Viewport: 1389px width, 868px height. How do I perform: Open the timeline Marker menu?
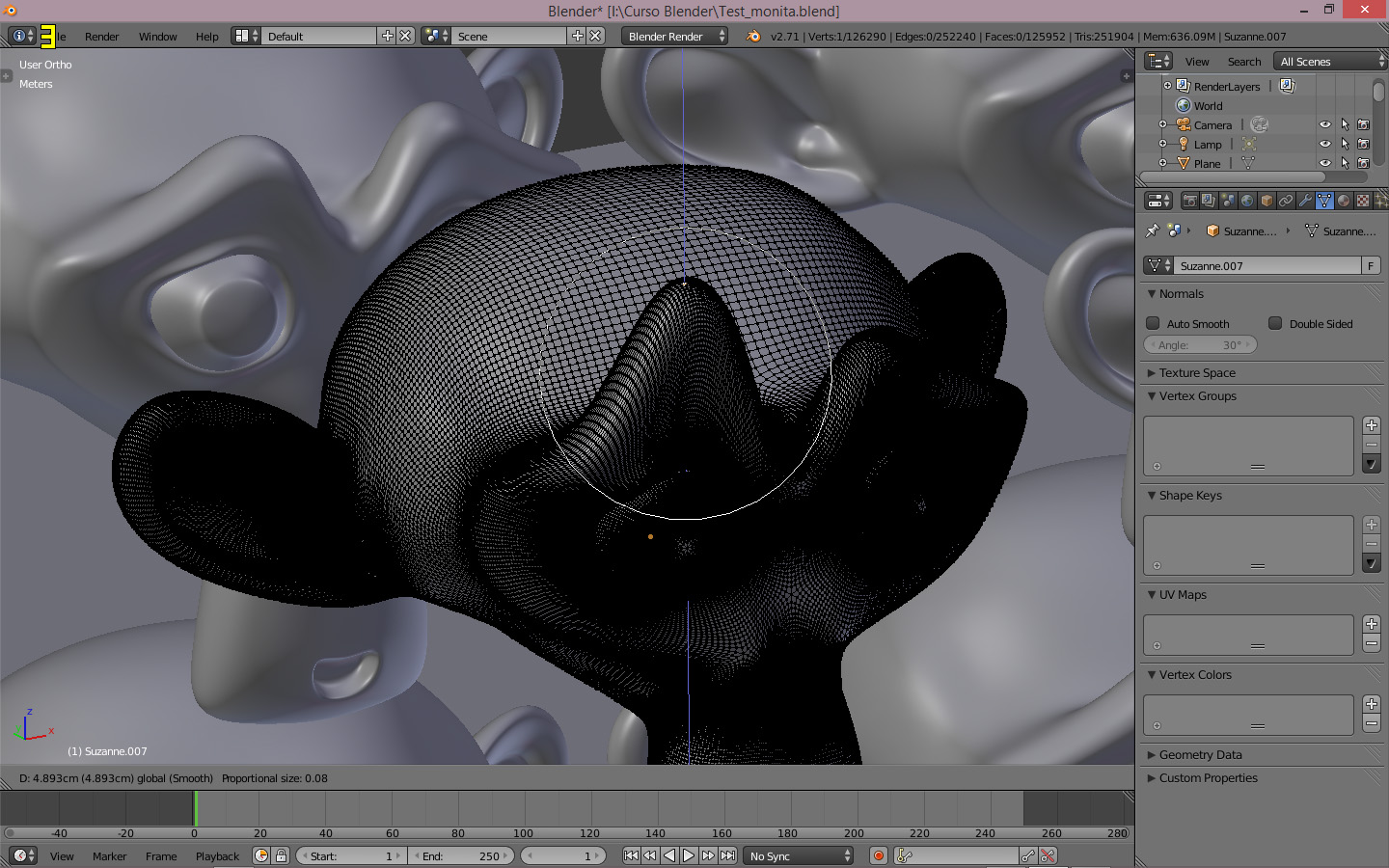(x=109, y=856)
